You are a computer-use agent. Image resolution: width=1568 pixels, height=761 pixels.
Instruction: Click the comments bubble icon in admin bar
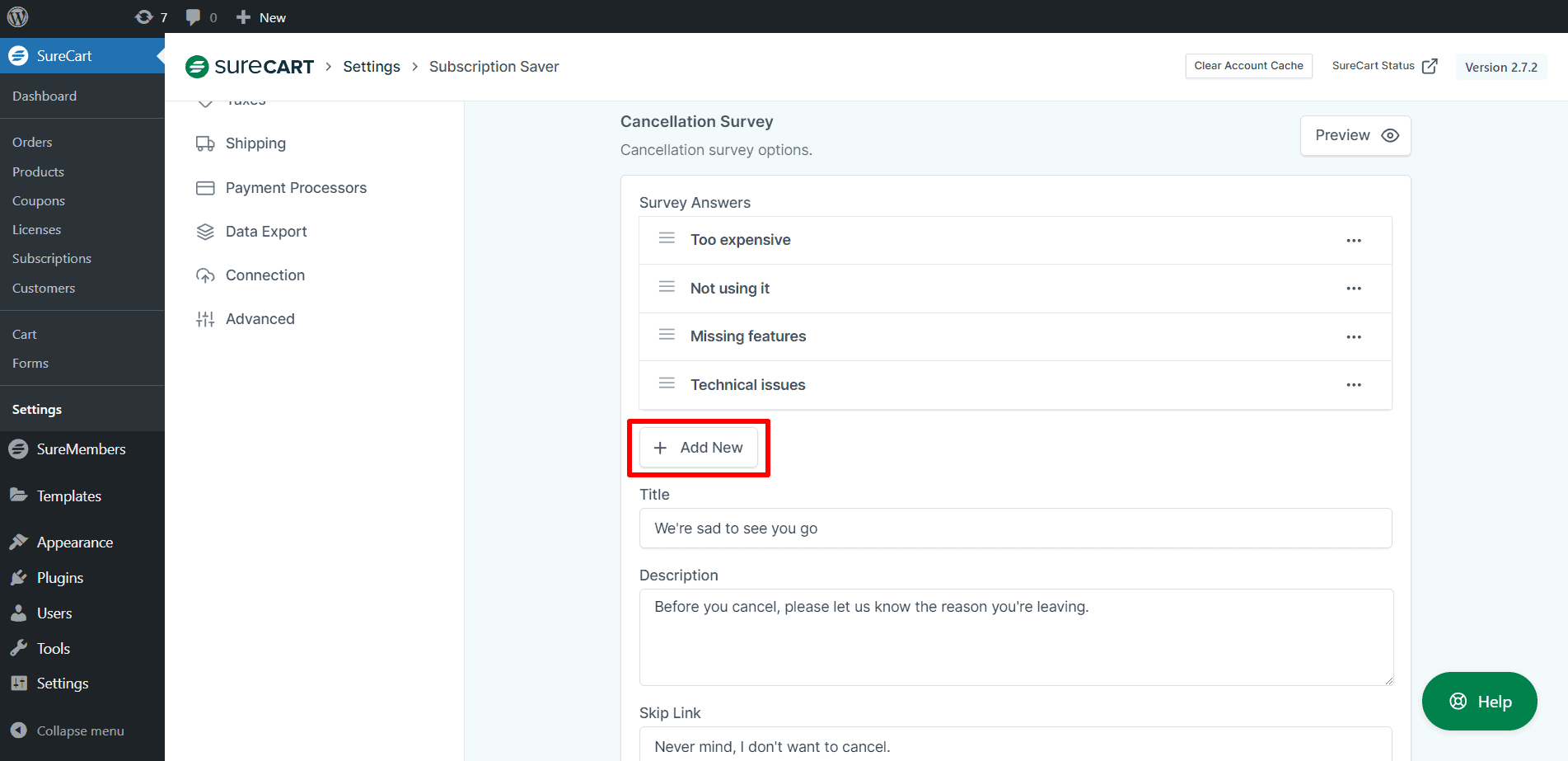point(191,16)
